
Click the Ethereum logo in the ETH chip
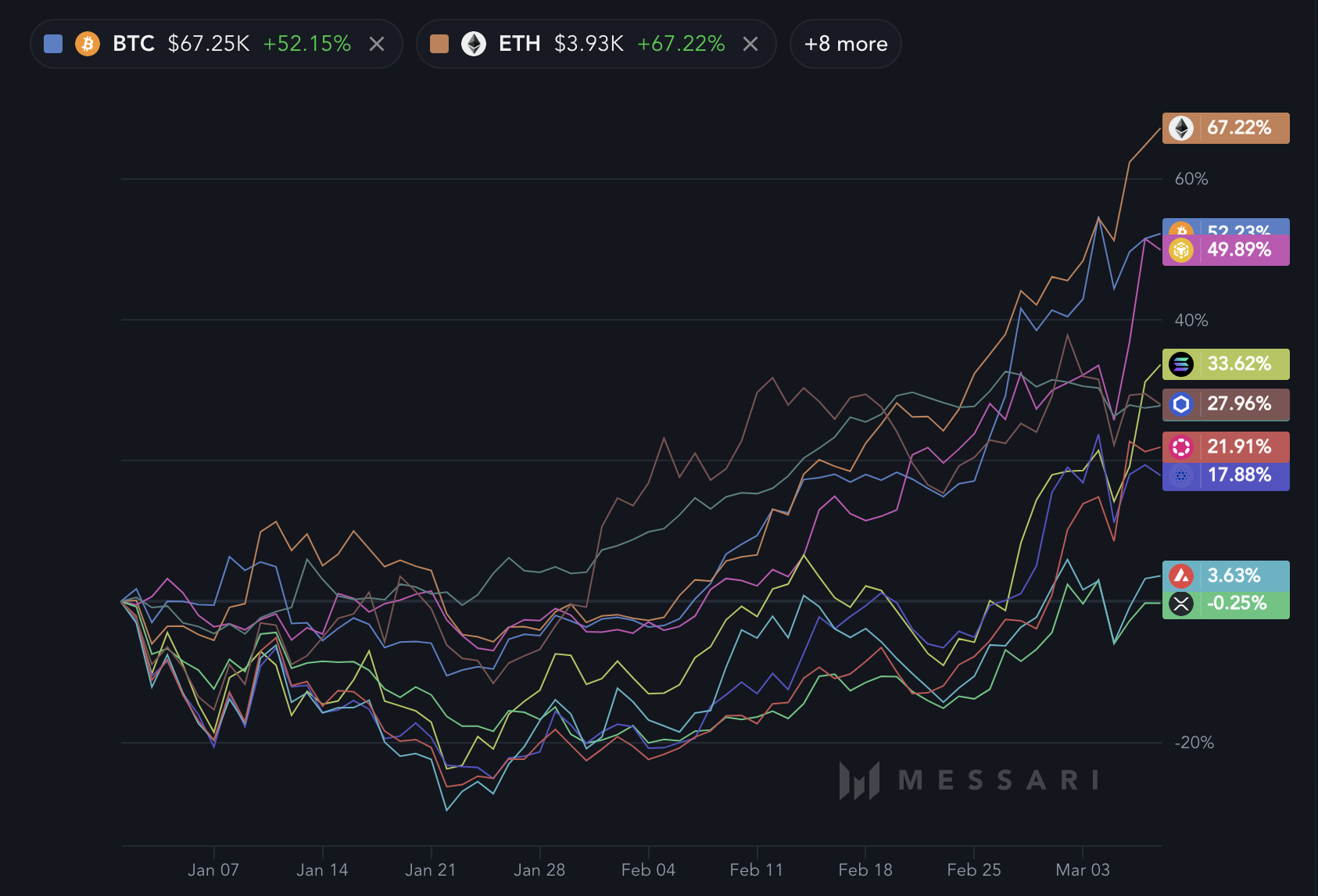[474, 44]
